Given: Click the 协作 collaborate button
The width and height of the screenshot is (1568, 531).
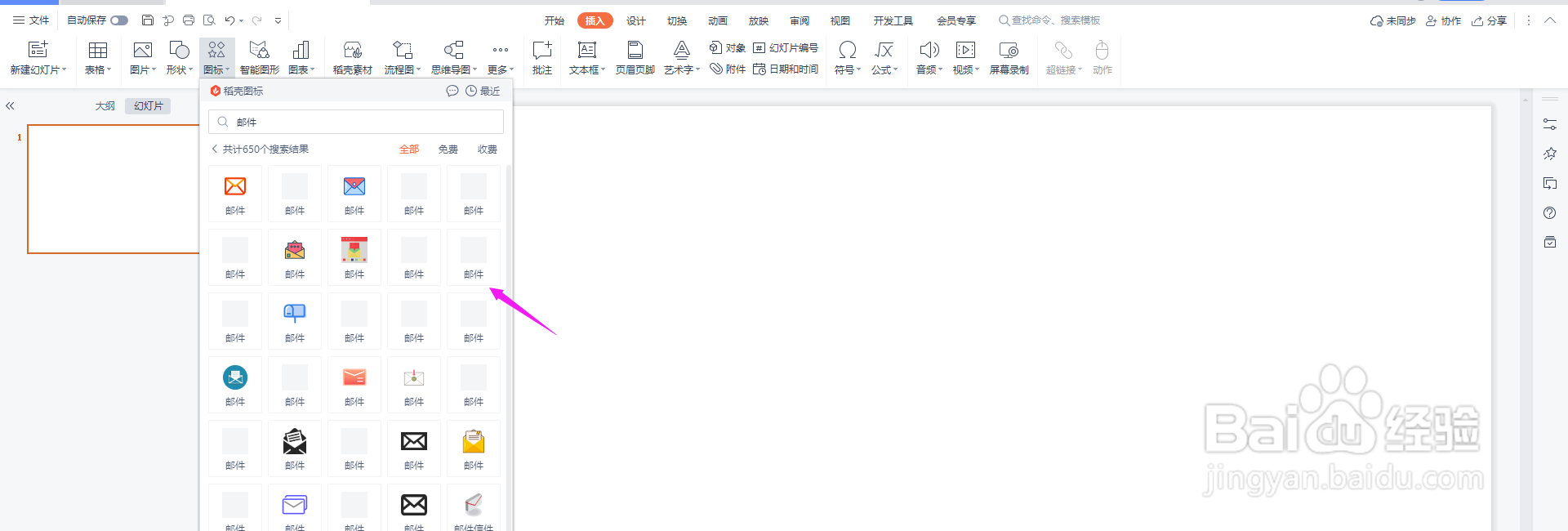Looking at the screenshot, I should (x=1443, y=20).
